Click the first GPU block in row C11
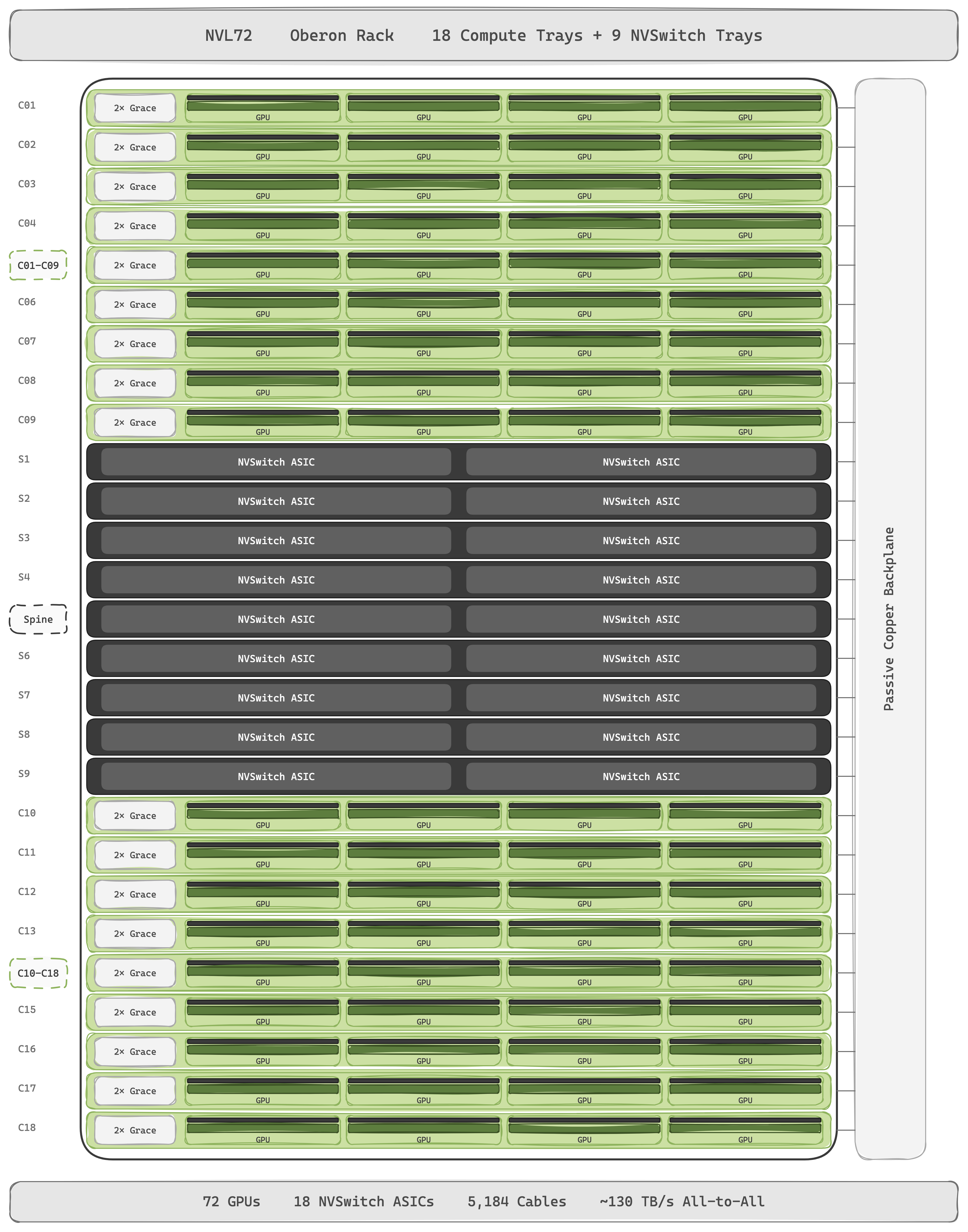Image resolution: width=968 pixels, height=1232 pixels. 263,855
